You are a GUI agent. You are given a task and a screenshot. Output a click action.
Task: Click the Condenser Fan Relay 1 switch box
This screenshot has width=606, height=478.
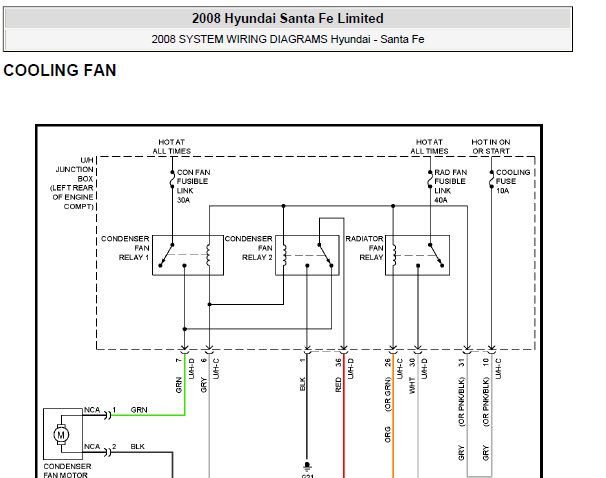tap(188, 255)
